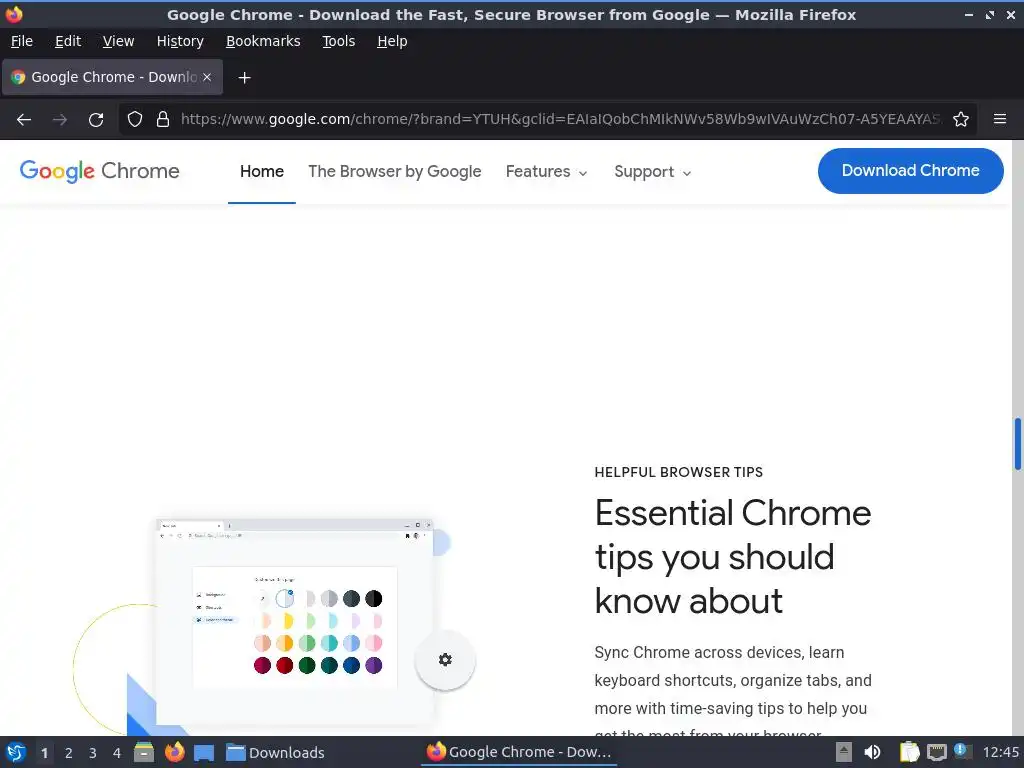Open the History menu
Image resolution: width=1024 pixels, height=768 pixels.
coord(180,41)
